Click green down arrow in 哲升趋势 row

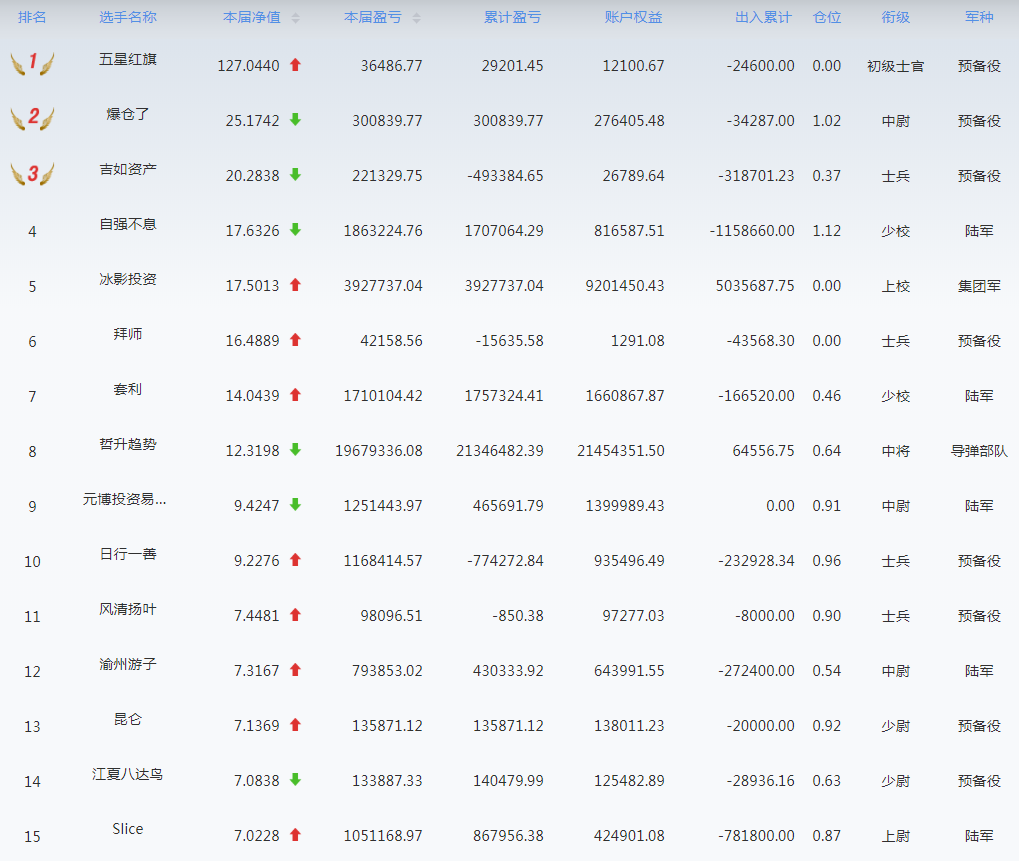[296, 450]
